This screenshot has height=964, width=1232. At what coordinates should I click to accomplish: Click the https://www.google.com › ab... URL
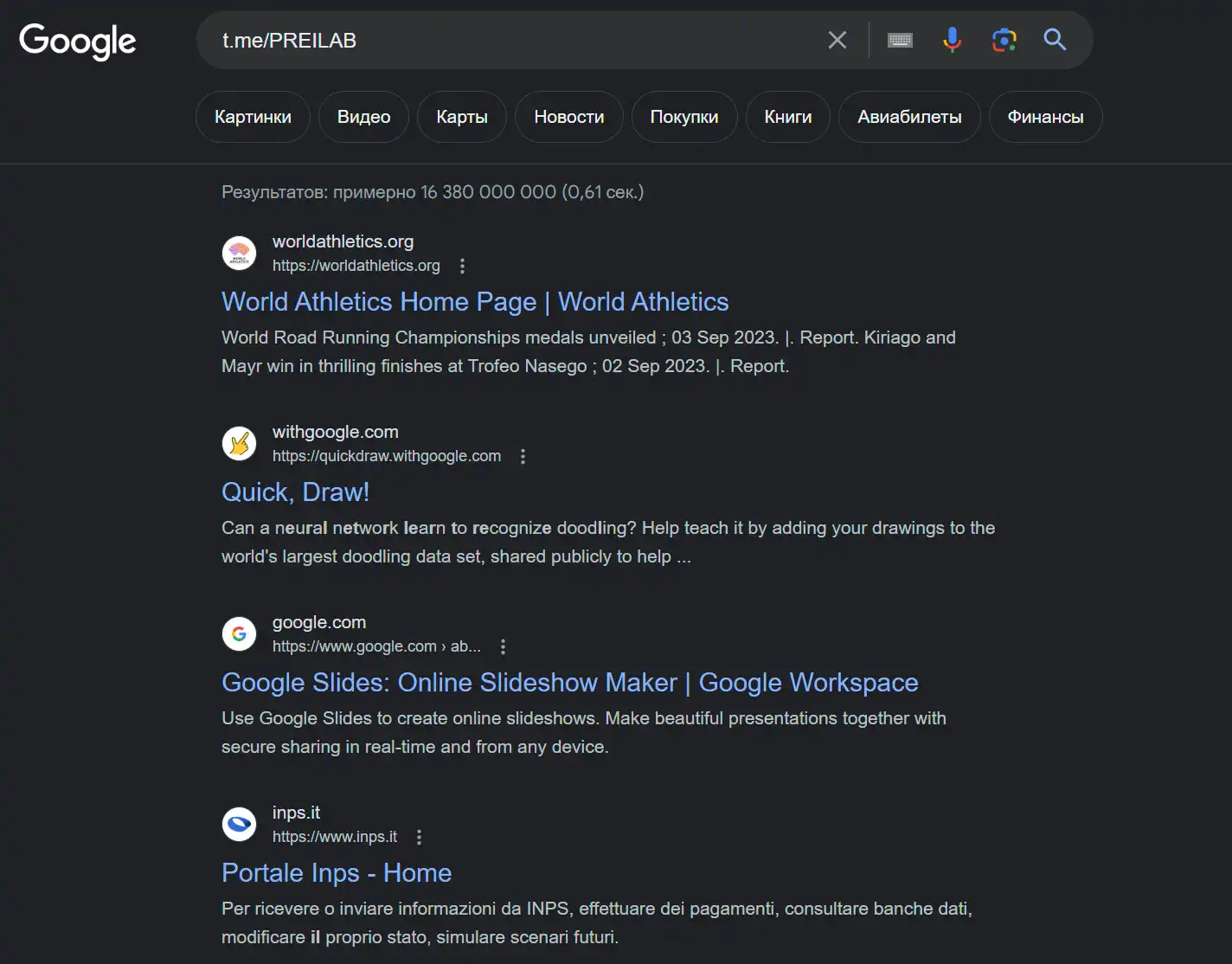click(376, 646)
